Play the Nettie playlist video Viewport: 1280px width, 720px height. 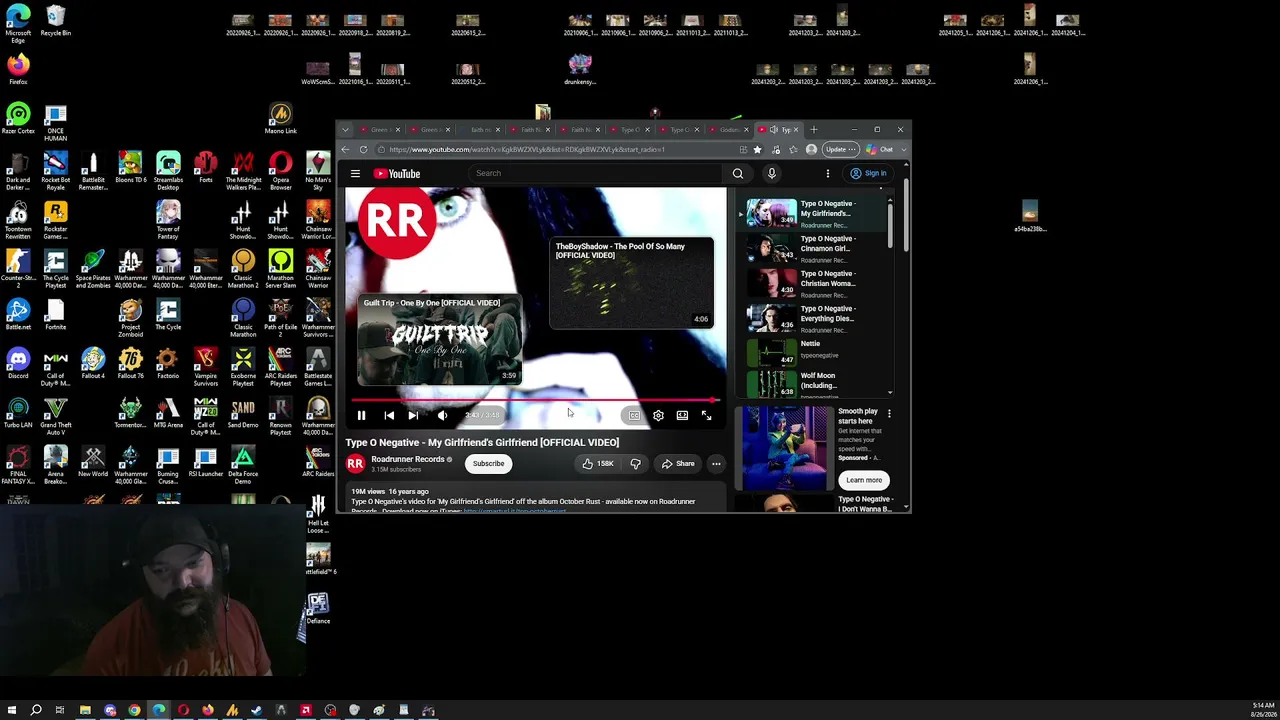point(815,353)
